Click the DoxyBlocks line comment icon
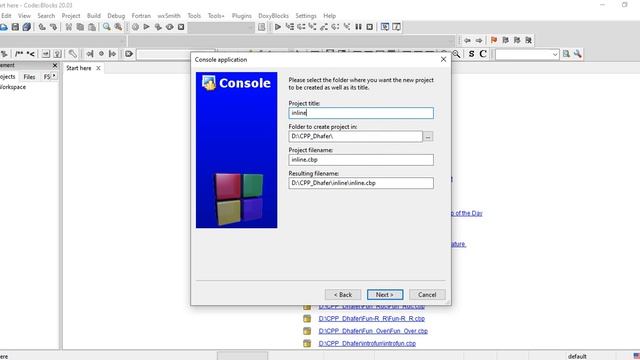This screenshot has width=640, height=360. 31,54
